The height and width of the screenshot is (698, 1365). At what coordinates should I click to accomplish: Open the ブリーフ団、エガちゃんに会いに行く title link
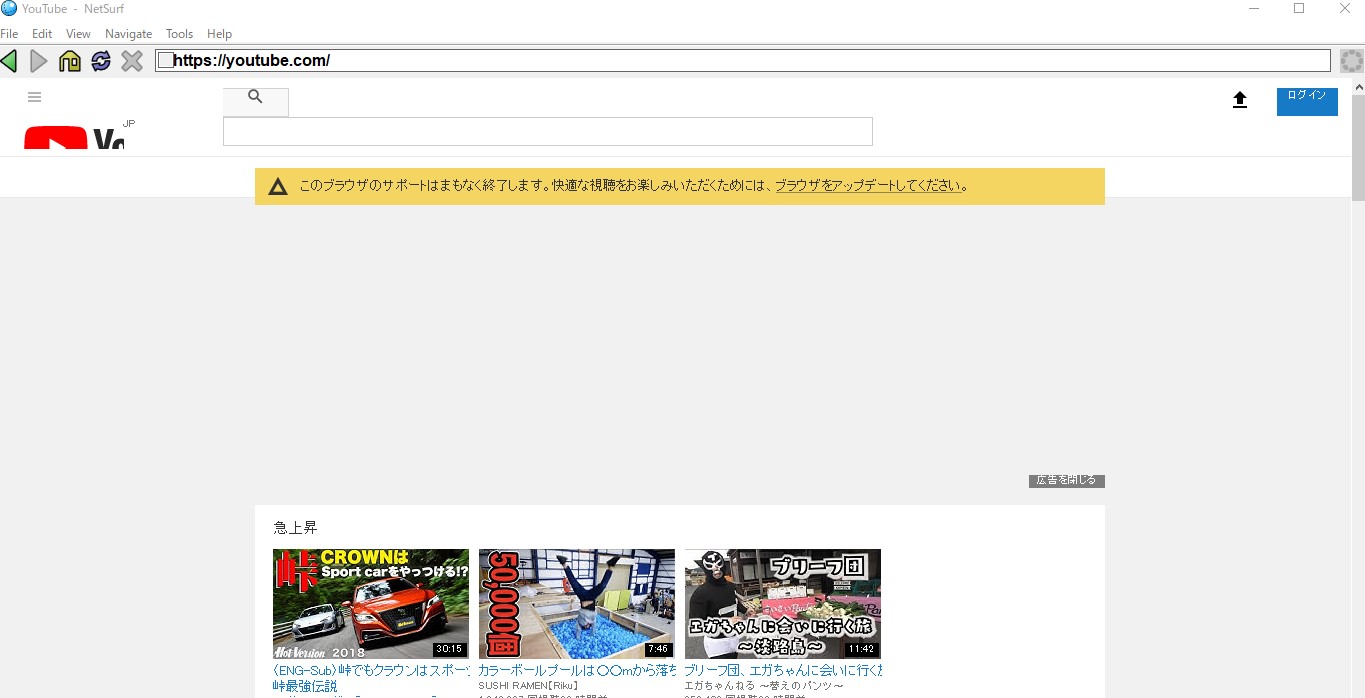tap(783, 670)
